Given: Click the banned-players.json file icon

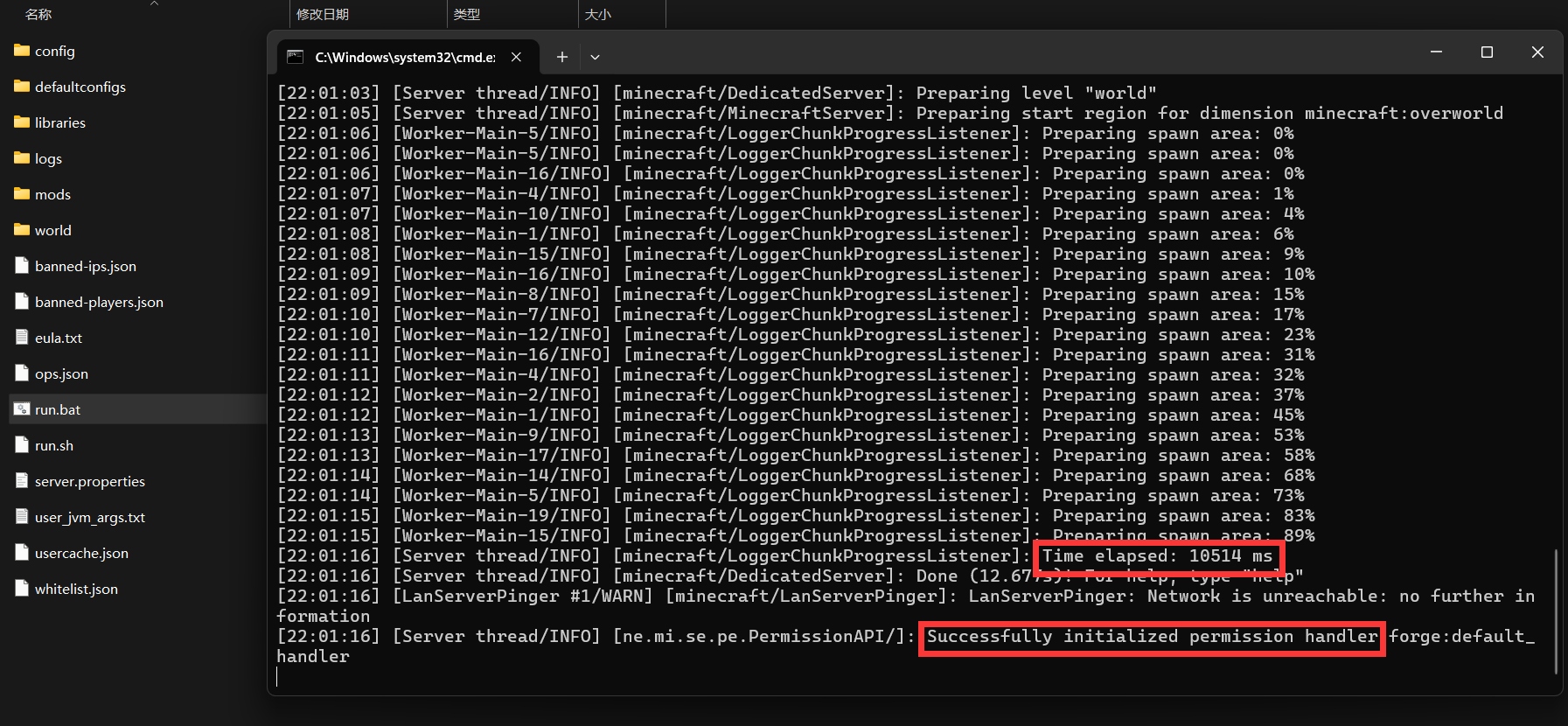Looking at the screenshot, I should [22, 302].
